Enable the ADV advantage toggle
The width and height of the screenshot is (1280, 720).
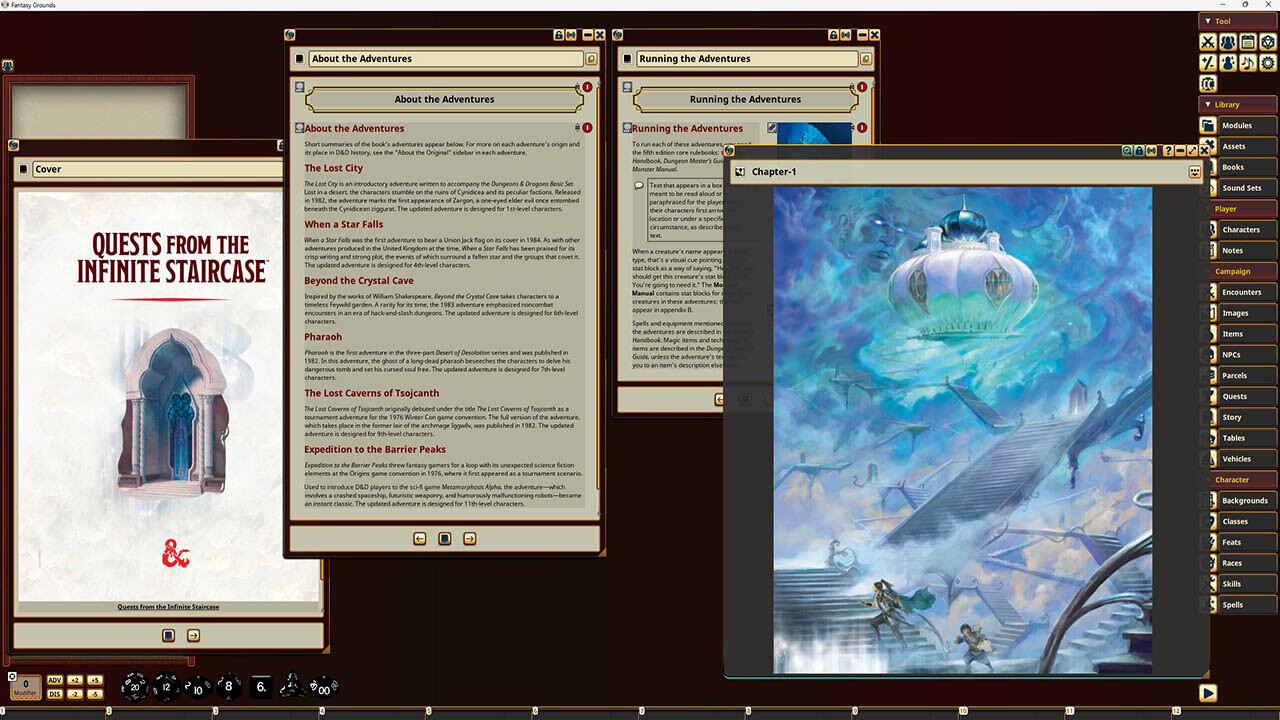pyautogui.click(x=55, y=680)
